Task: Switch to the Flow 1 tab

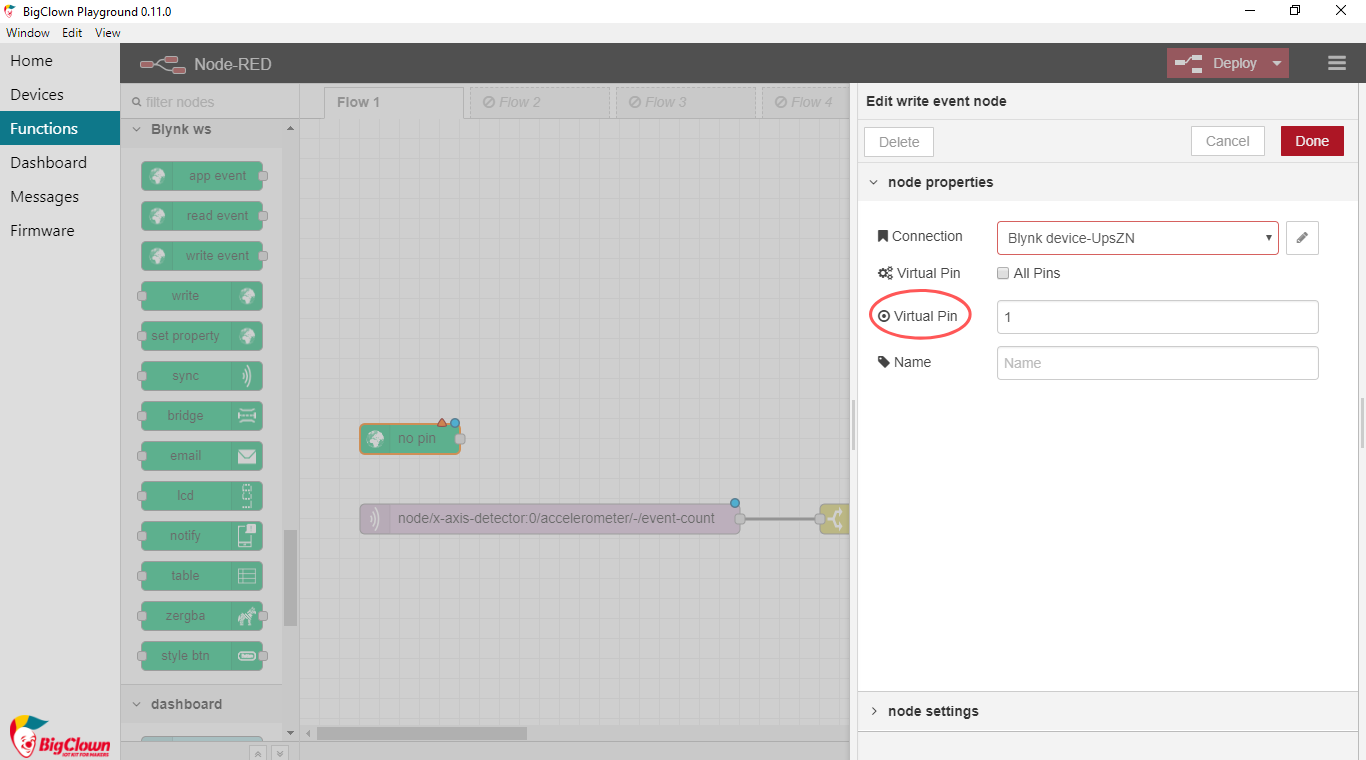Action: 394,102
